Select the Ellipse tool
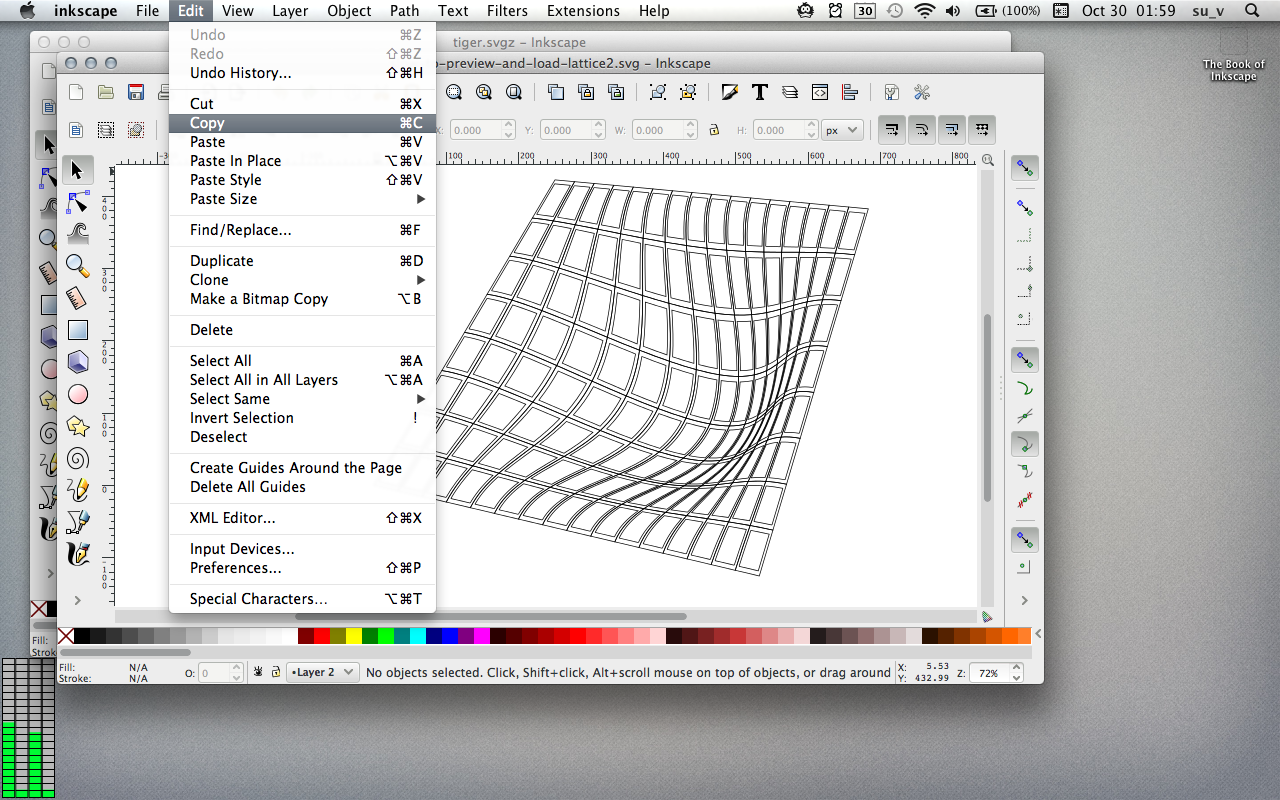Image resolution: width=1280 pixels, height=800 pixels. [x=78, y=394]
